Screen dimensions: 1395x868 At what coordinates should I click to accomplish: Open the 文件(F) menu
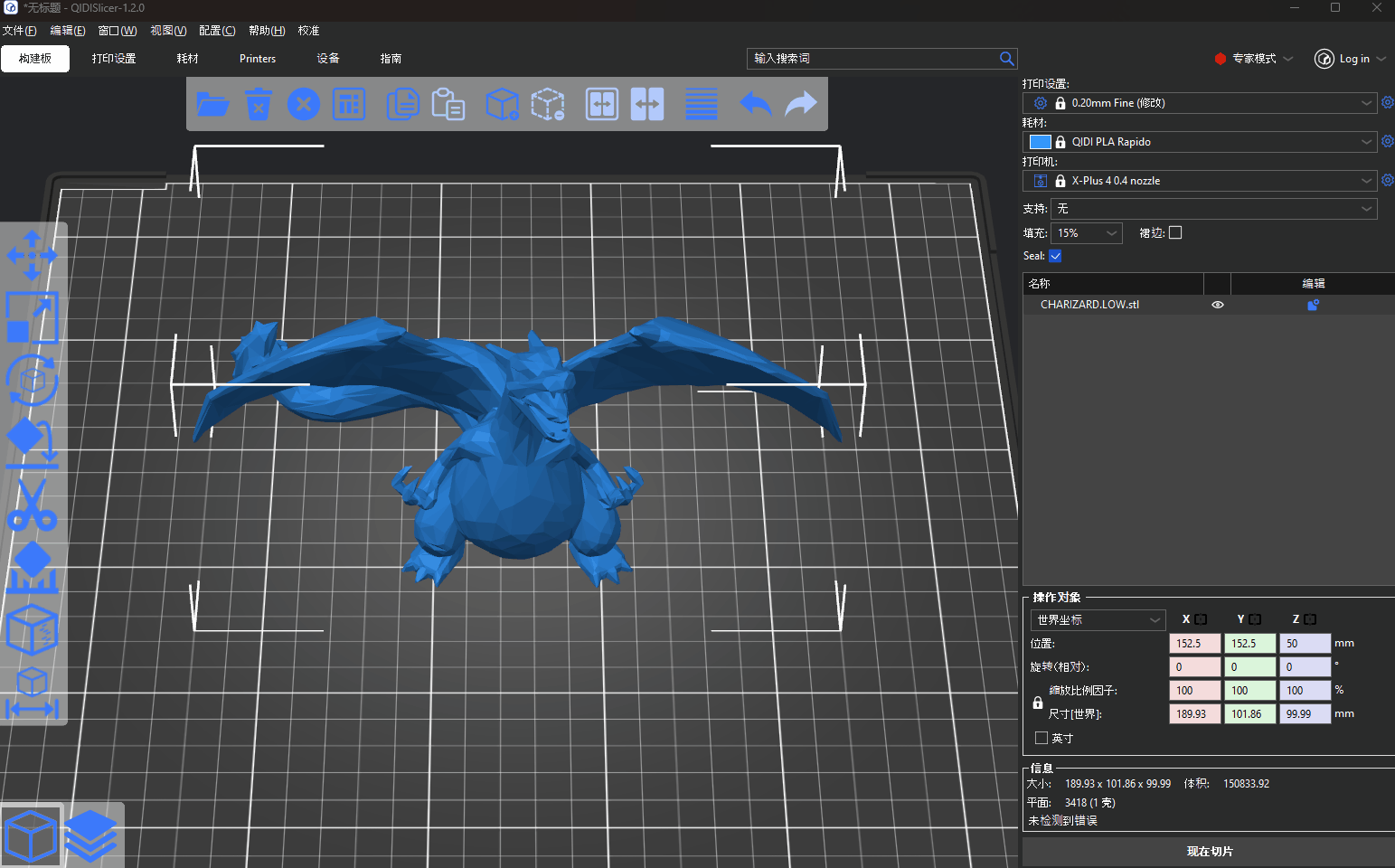(x=19, y=31)
